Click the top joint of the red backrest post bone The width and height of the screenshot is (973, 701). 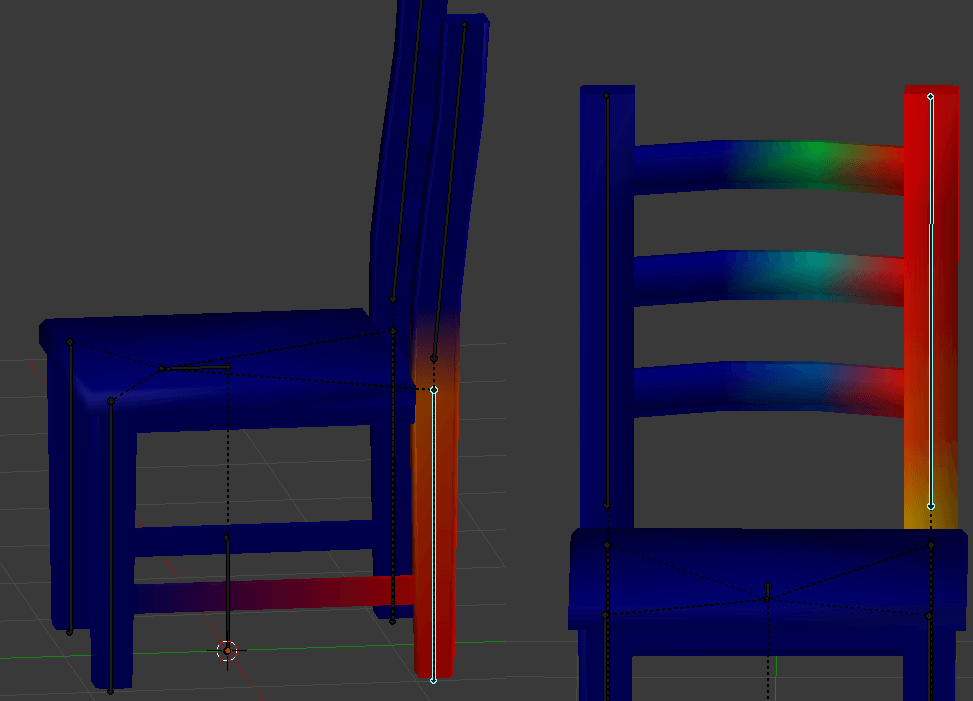tap(930, 97)
